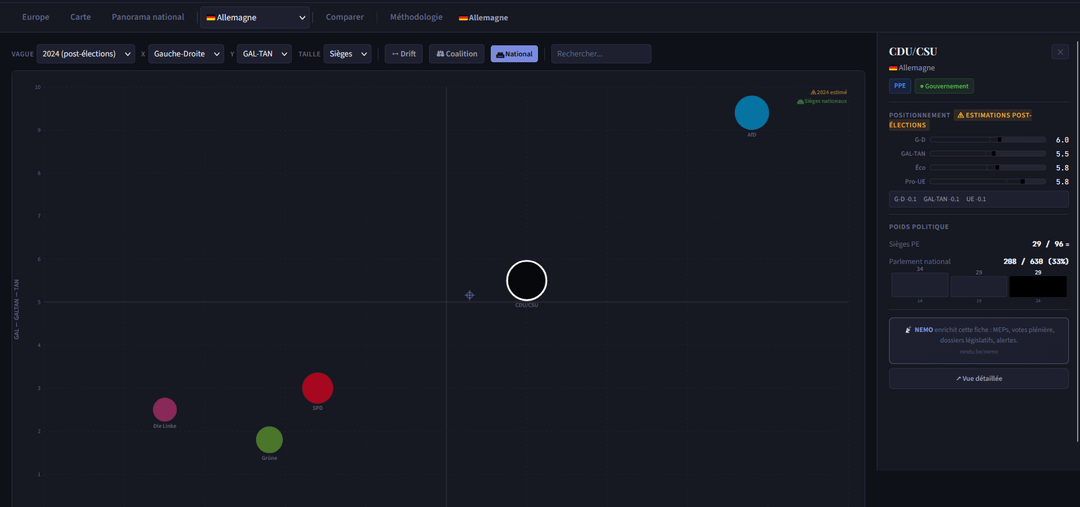
Task: Toggle the Drift display mode
Action: pos(404,54)
